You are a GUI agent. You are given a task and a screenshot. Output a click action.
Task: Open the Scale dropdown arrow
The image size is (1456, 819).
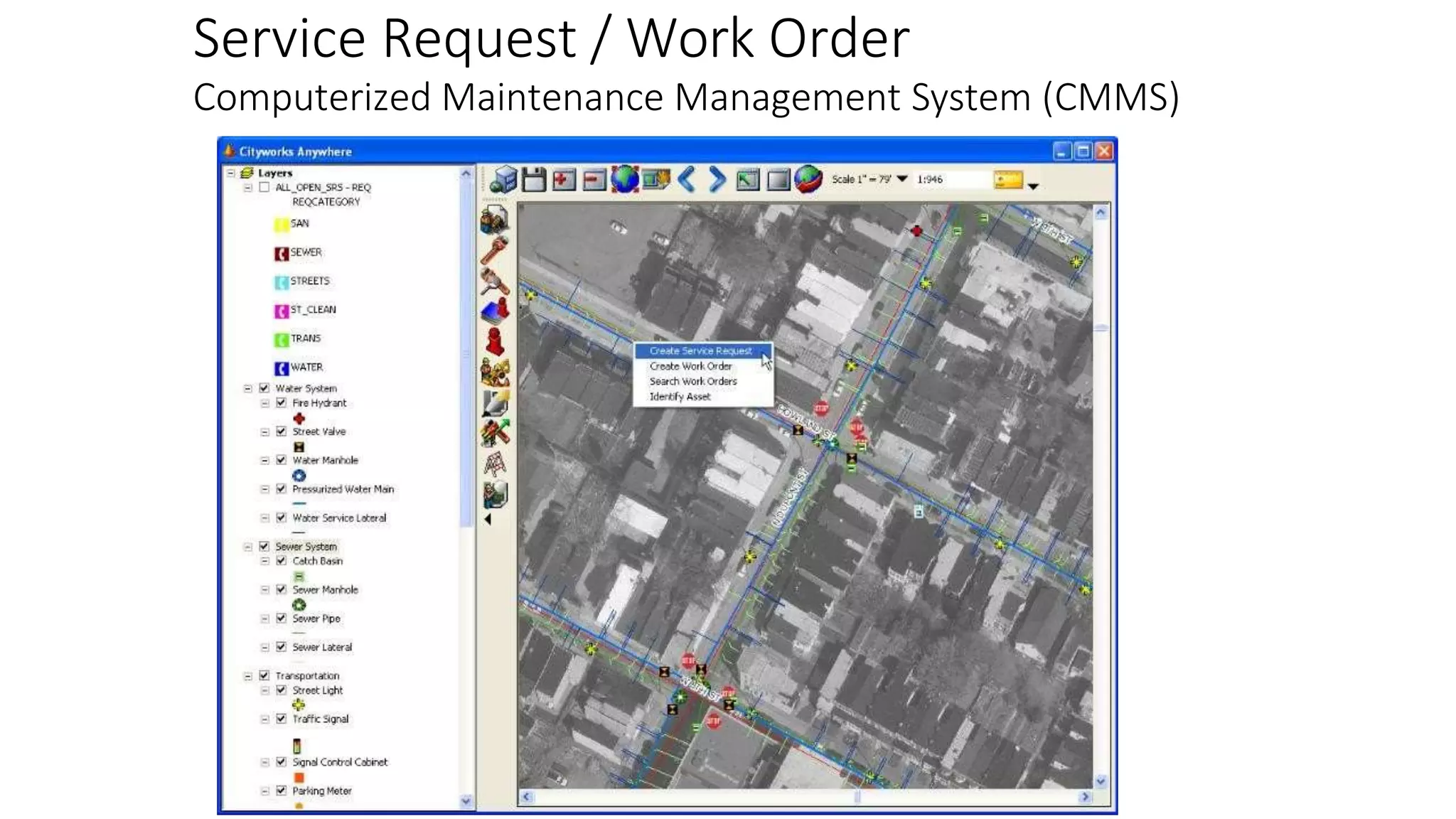pos(902,178)
